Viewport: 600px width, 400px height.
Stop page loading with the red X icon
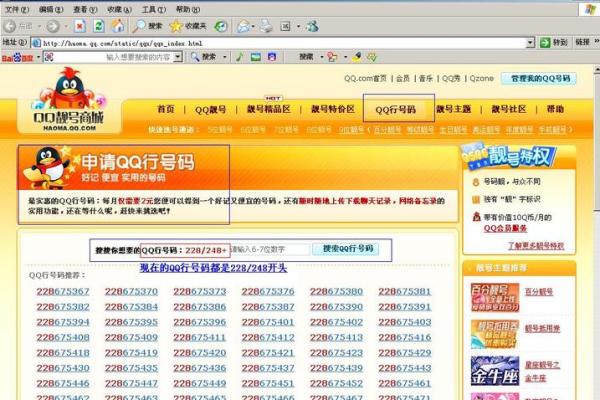tap(80, 26)
